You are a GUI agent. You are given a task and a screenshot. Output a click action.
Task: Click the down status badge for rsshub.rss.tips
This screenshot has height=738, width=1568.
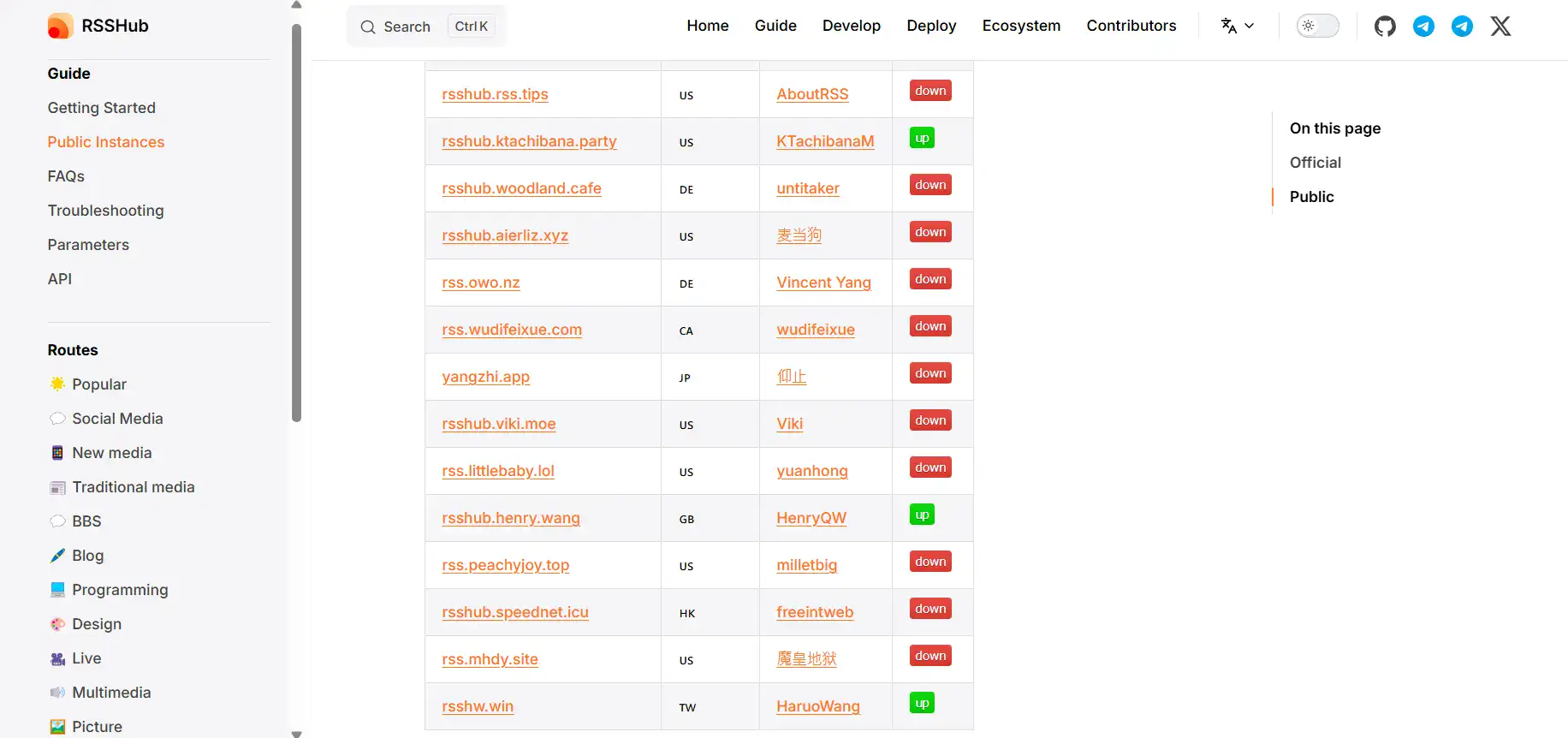pyautogui.click(x=930, y=91)
